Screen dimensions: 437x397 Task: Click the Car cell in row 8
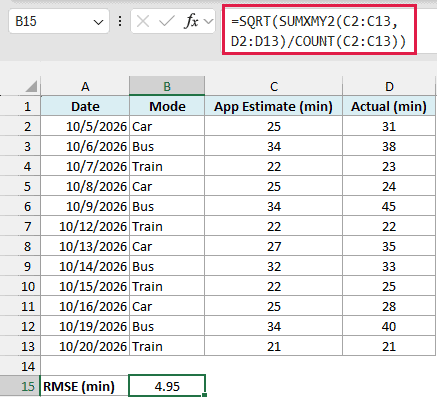(x=167, y=246)
